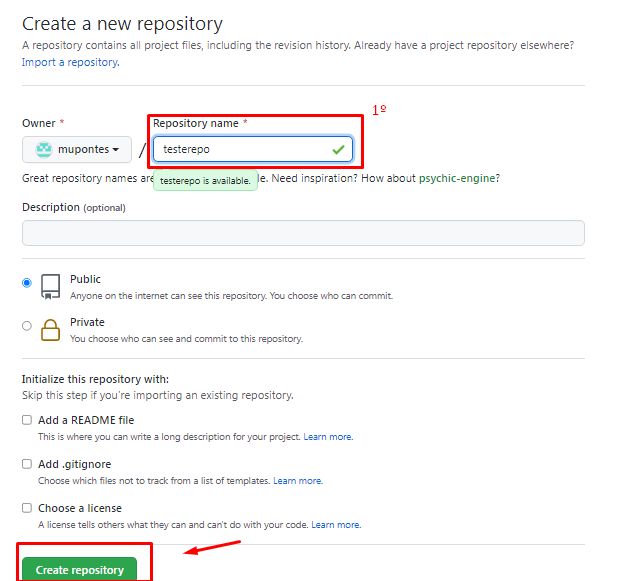Image resolution: width=631 pixels, height=581 pixels.
Task: Open Learn more link for .gitignore templates
Action: click(x=298, y=480)
